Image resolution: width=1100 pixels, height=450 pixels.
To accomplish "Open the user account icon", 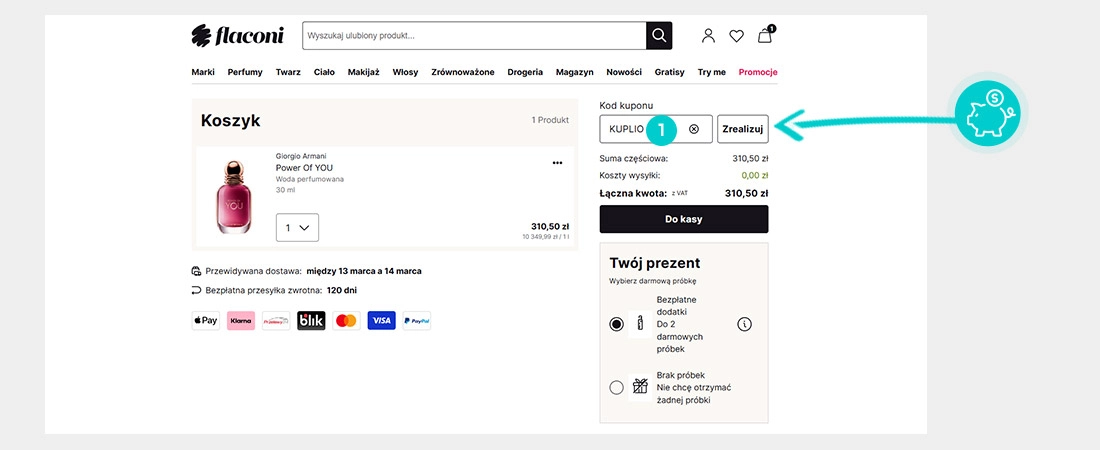I will click(709, 36).
